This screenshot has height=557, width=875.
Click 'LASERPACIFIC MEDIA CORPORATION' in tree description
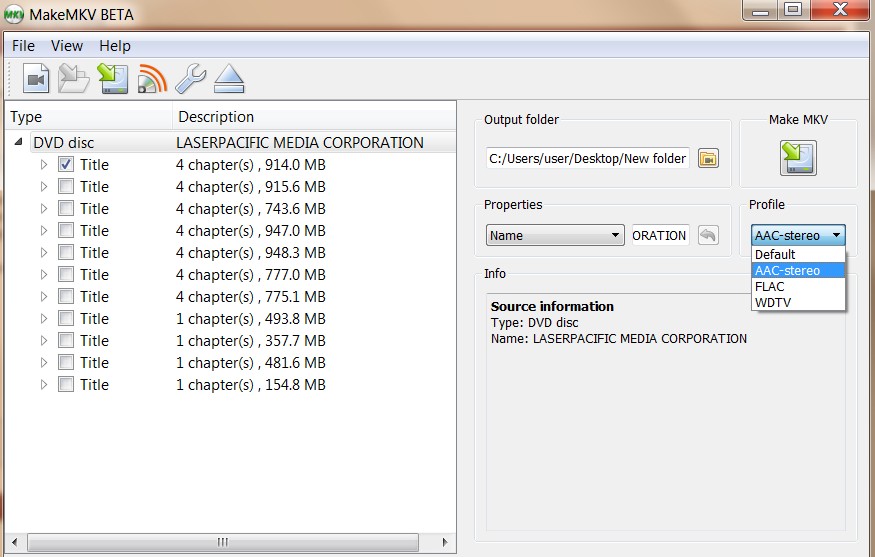pyautogui.click(x=300, y=142)
